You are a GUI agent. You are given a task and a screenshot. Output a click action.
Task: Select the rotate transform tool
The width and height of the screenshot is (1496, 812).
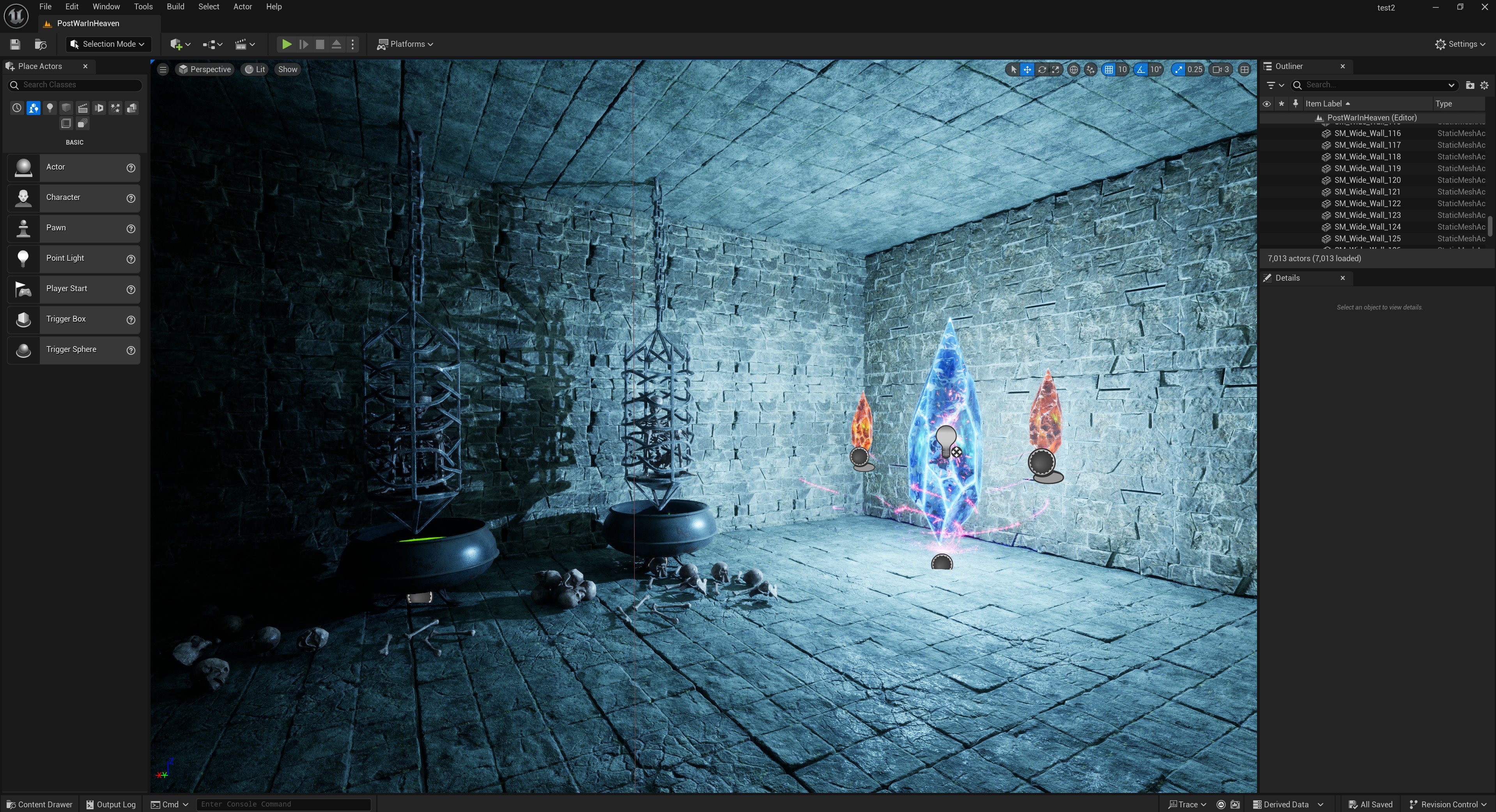point(1042,70)
